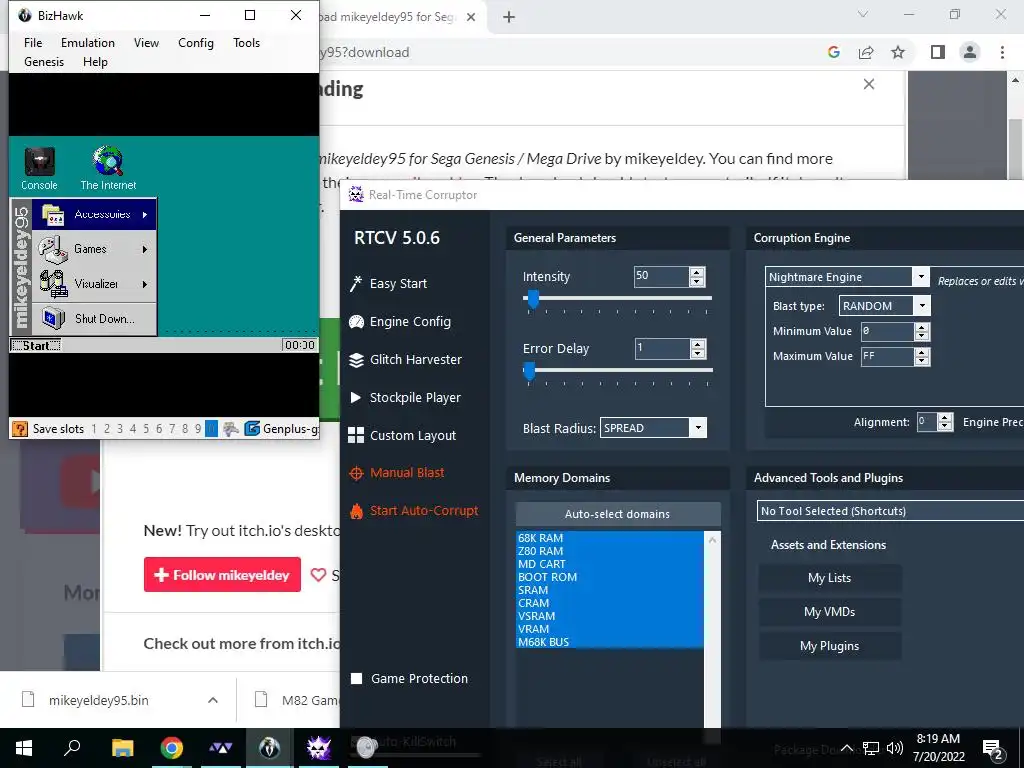Click Auto-select domains button

(618, 514)
